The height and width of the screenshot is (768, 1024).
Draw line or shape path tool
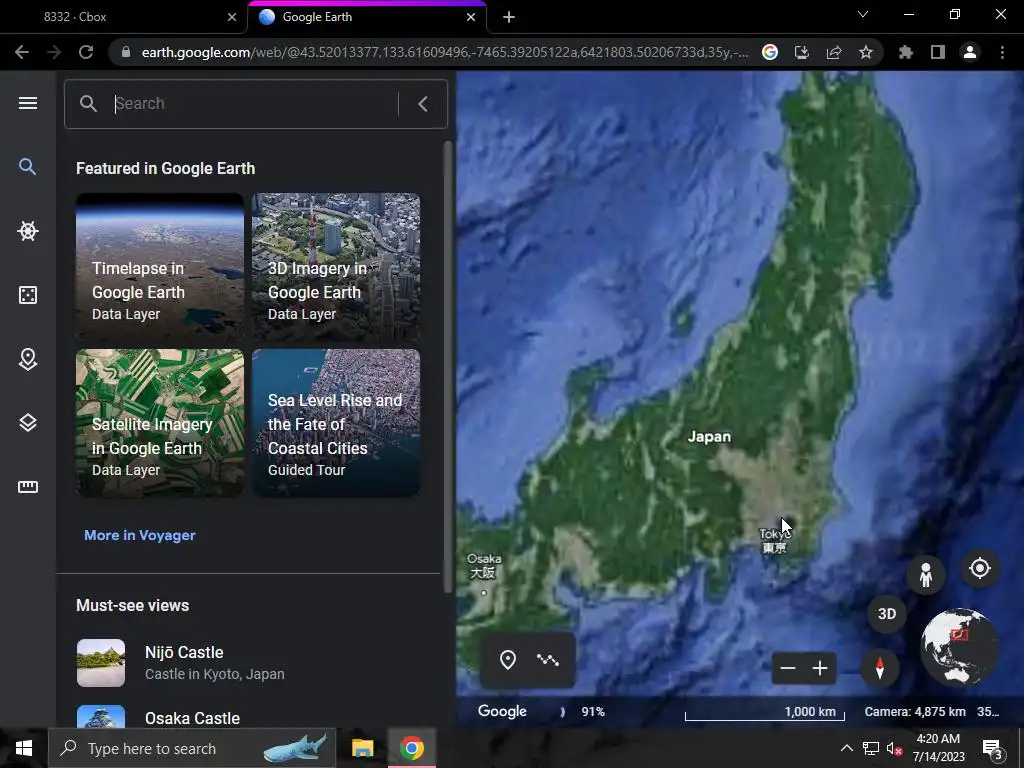pyautogui.click(x=548, y=660)
